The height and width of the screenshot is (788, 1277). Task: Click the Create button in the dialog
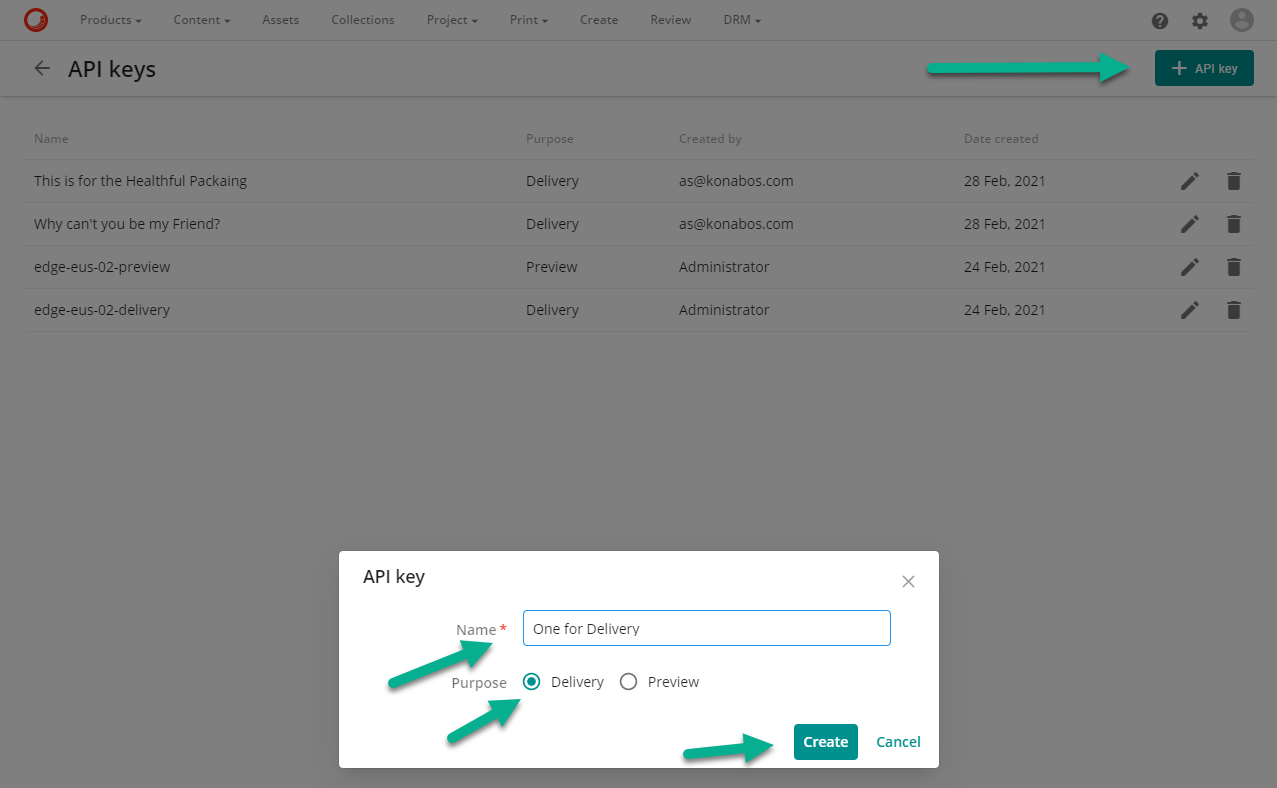pyautogui.click(x=826, y=742)
